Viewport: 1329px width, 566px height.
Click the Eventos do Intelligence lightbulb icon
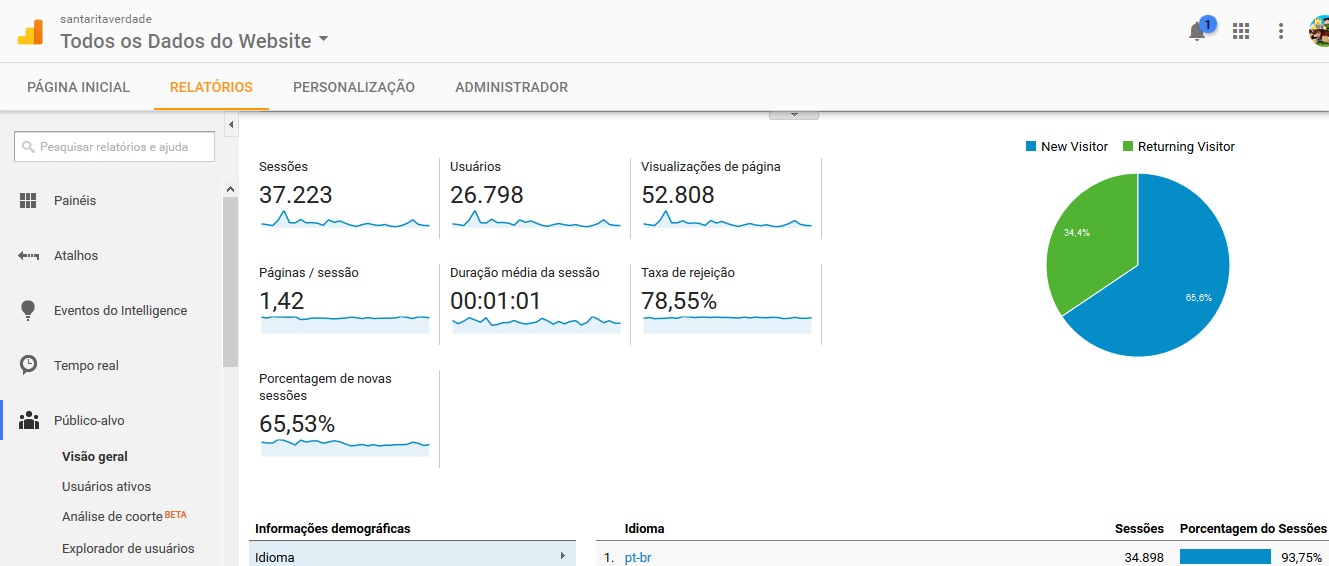28,310
